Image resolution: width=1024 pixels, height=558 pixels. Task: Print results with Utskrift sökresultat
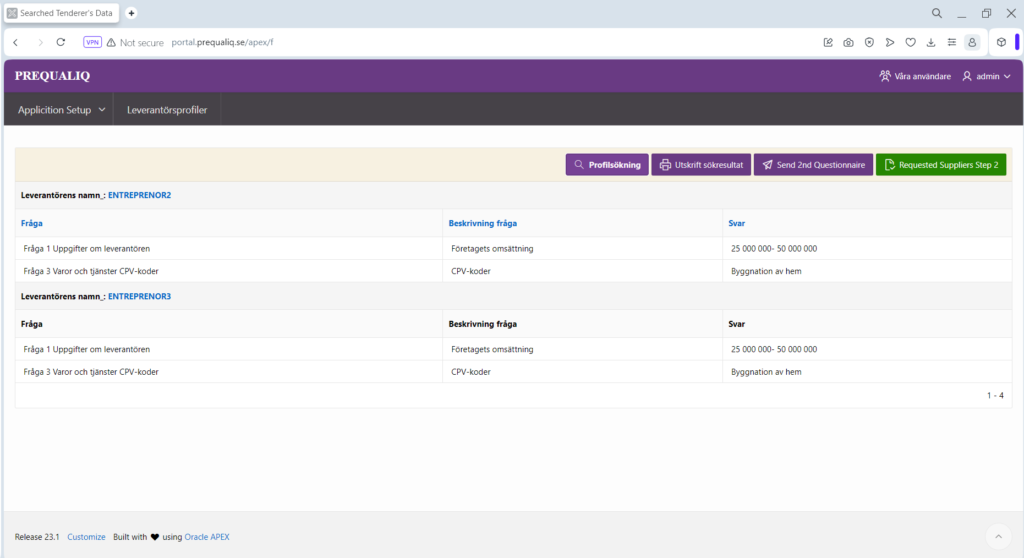click(x=700, y=165)
